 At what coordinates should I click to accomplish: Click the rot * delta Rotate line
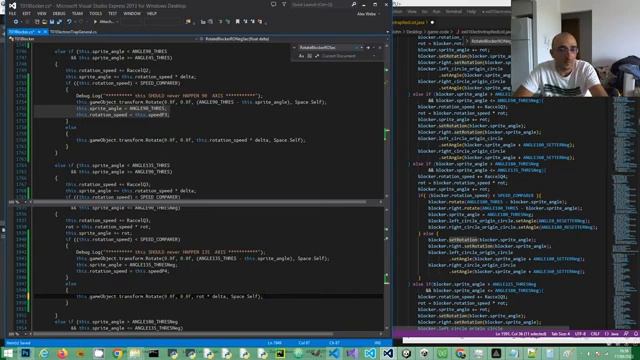pos(169,296)
